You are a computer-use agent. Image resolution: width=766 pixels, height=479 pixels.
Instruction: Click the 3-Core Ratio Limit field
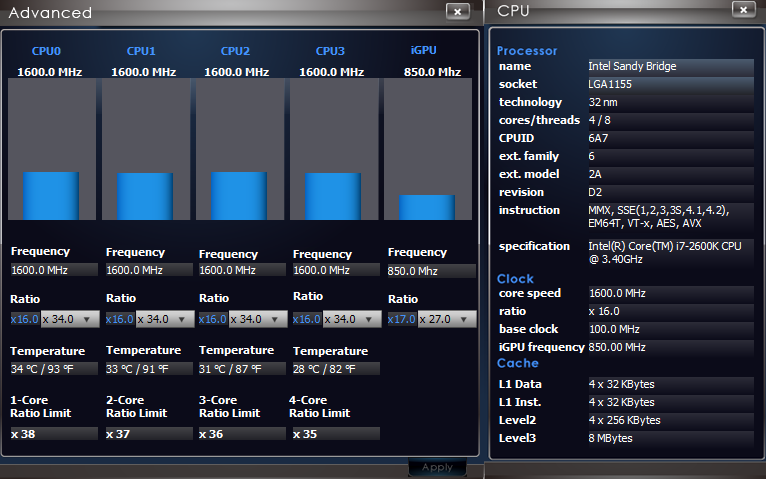pyautogui.click(x=243, y=434)
